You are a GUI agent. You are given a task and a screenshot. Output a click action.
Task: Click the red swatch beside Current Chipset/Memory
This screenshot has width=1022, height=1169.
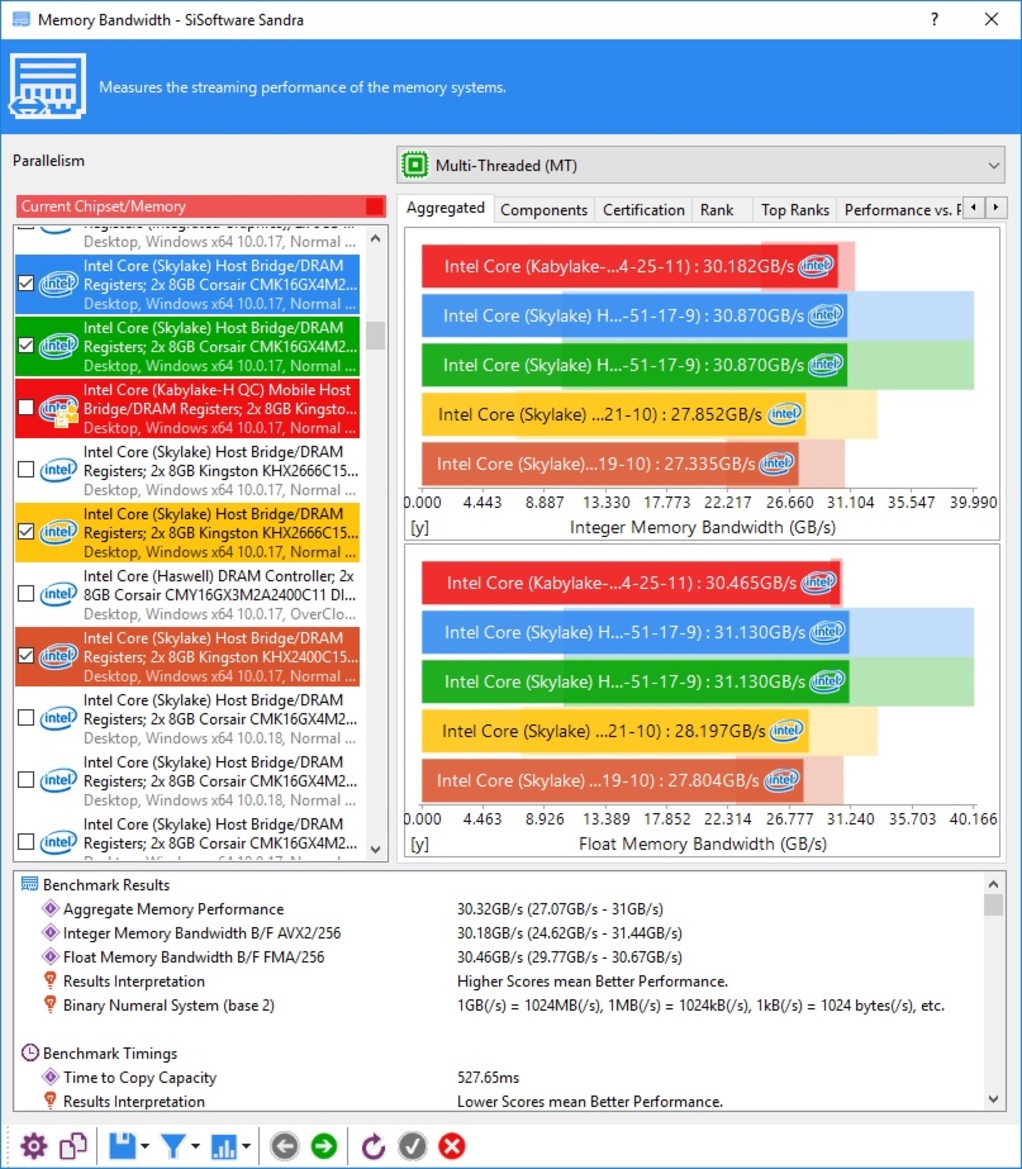coord(375,207)
